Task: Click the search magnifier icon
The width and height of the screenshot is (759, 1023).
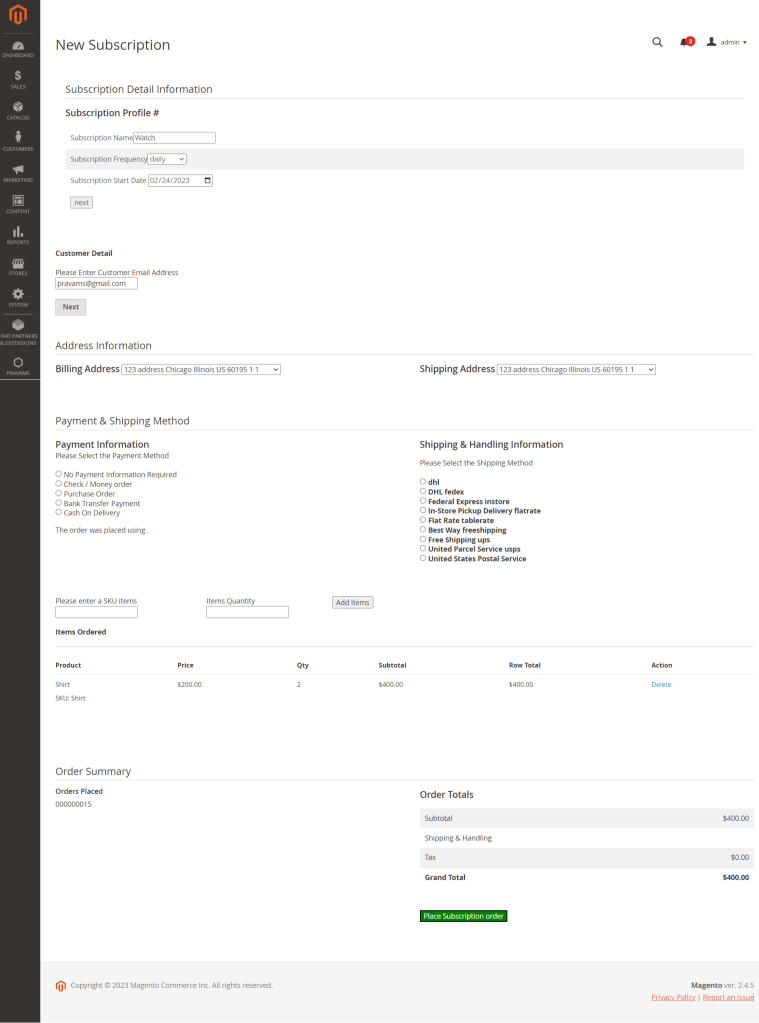Action: [x=657, y=42]
